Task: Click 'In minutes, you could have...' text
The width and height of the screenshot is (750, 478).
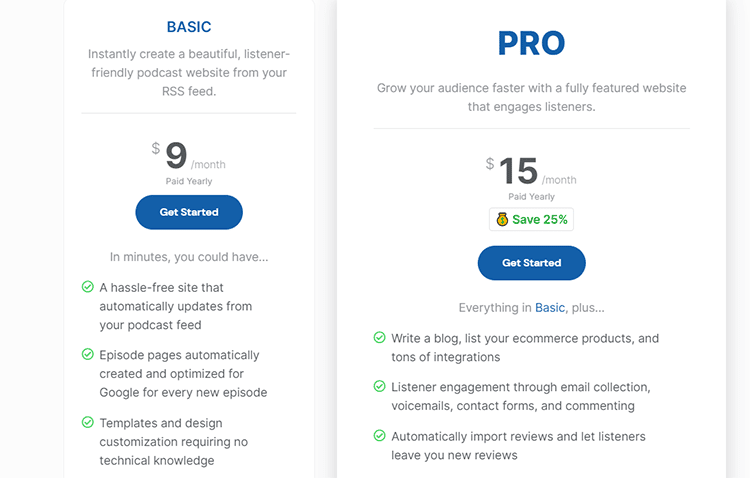Action: pyautogui.click(x=189, y=257)
